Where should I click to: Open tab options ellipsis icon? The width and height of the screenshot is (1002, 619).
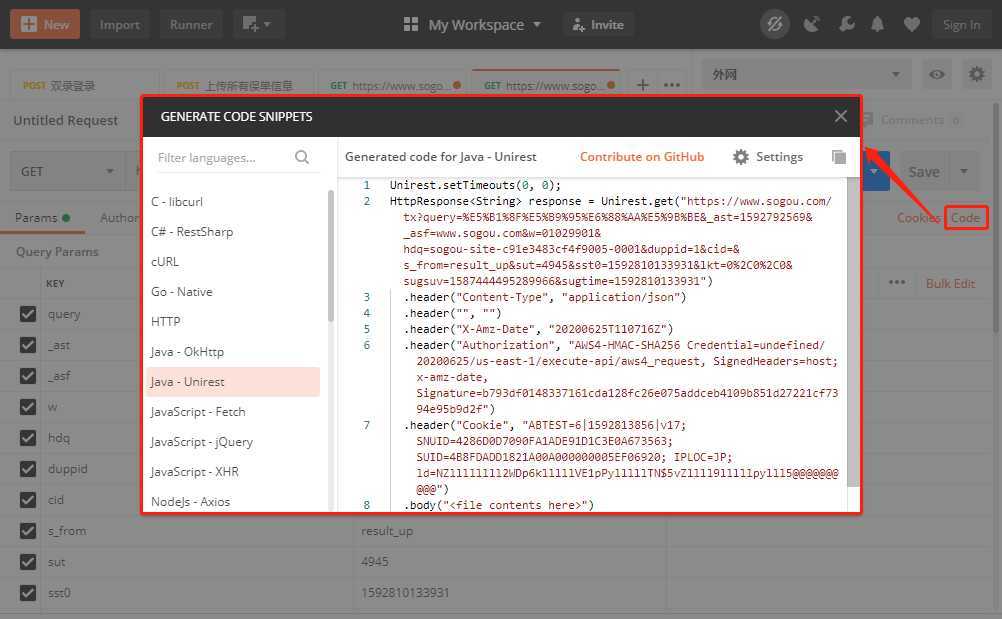click(672, 85)
